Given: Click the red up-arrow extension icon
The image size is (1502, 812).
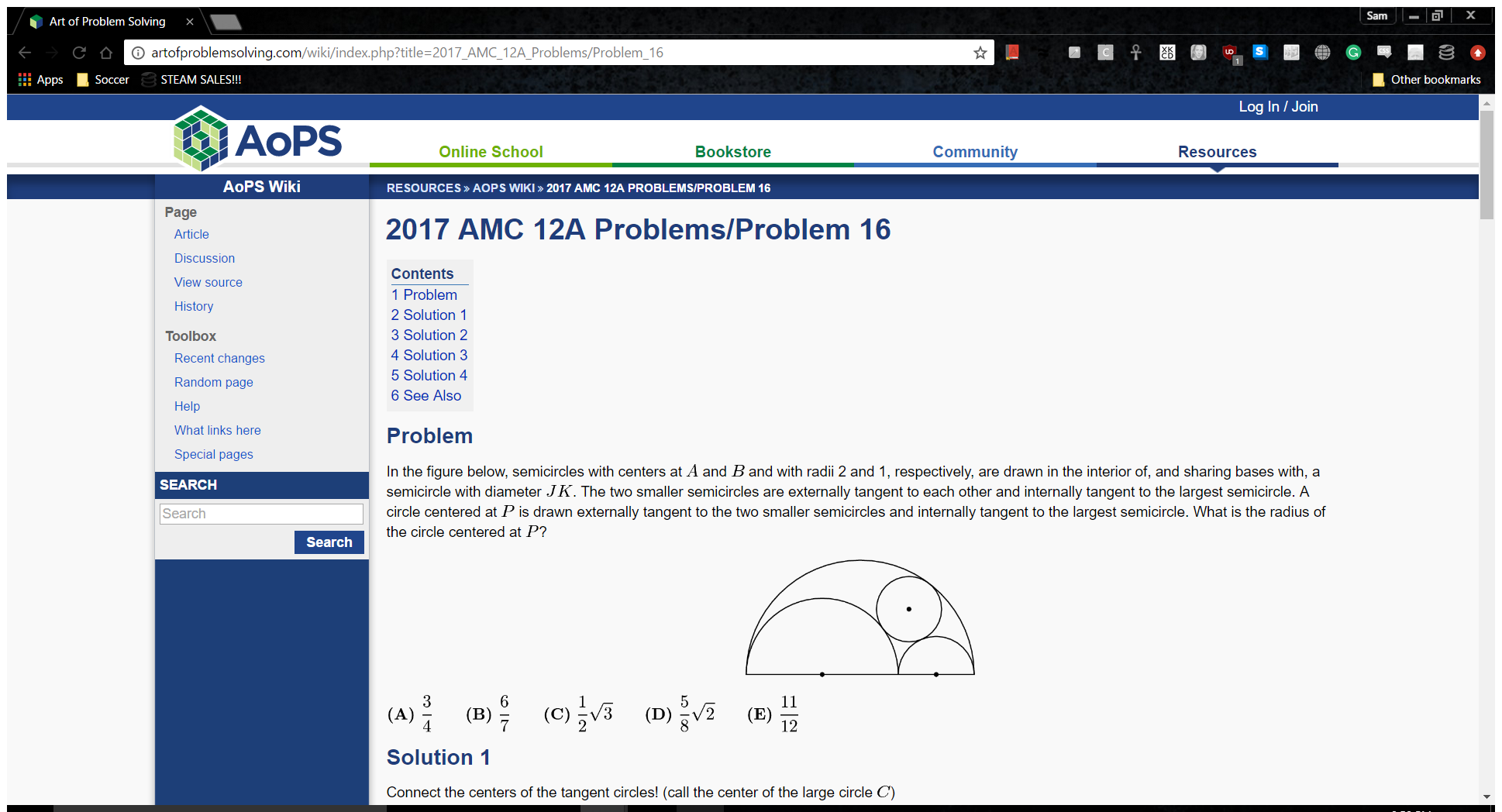Looking at the screenshot, I should [1478, 52].
